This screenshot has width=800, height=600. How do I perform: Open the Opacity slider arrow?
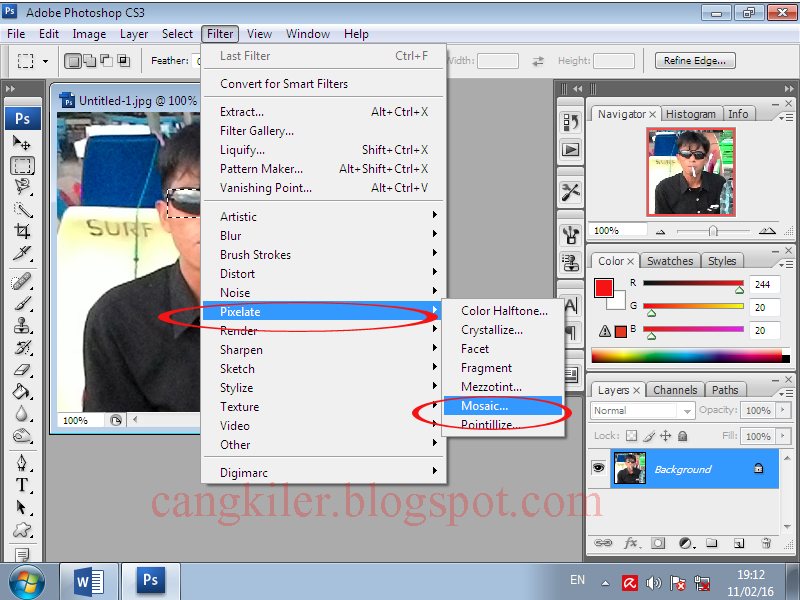point(783,410)
